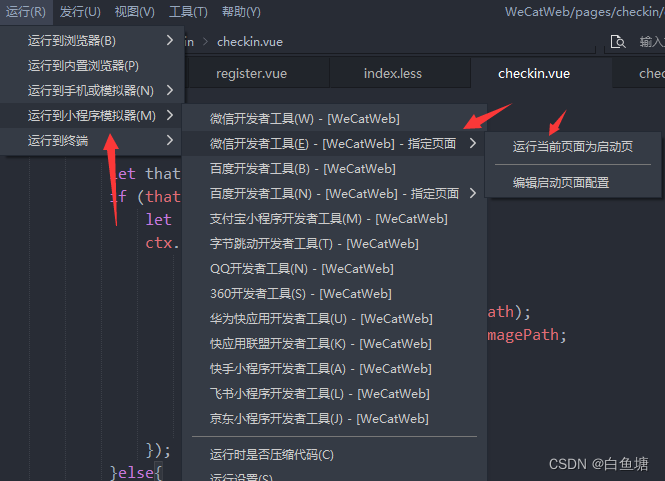Run QQ开发者工具(N)

[x=334, y=269]
